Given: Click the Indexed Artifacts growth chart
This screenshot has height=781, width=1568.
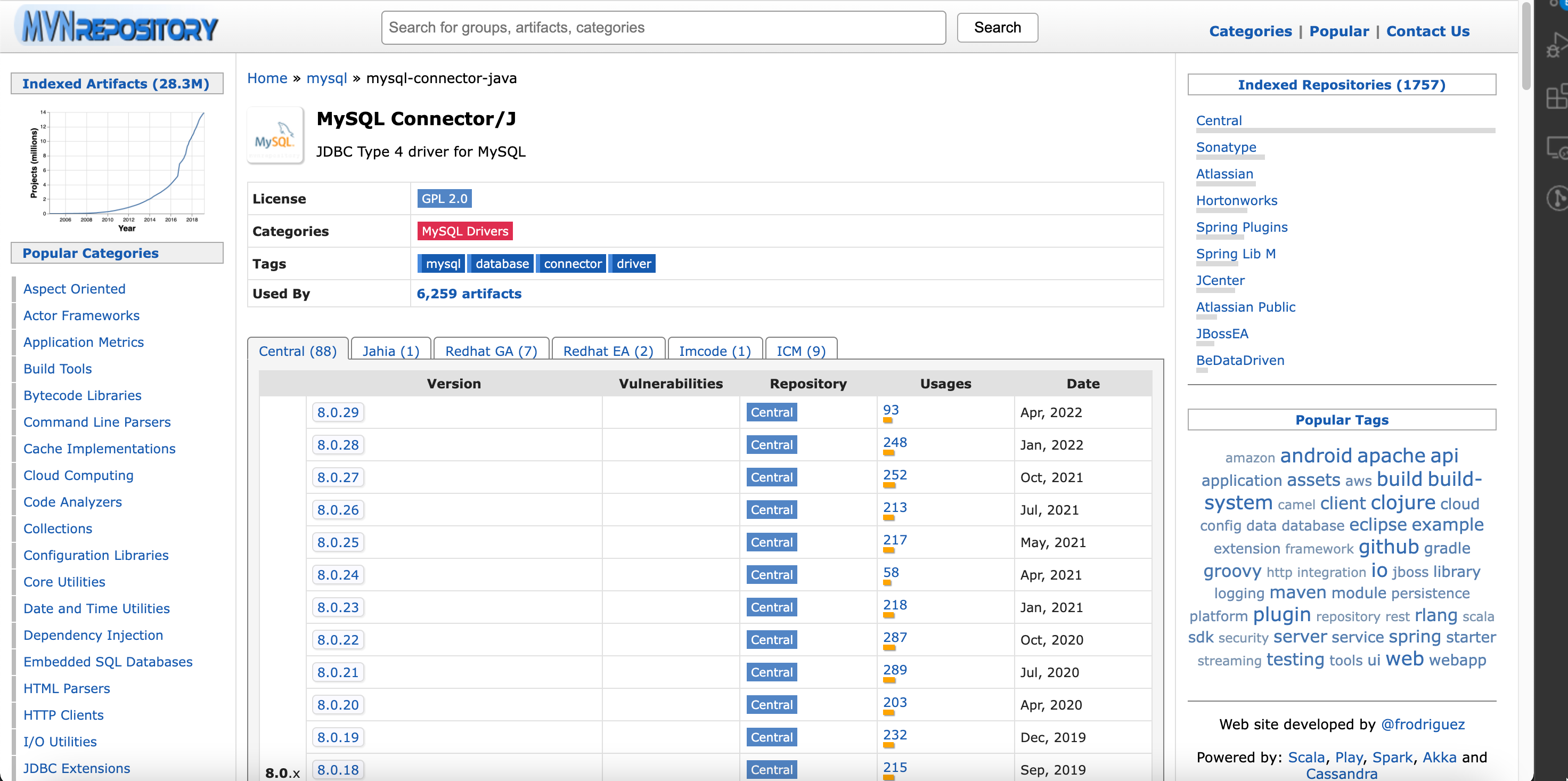Looking at the screenshot, I should coord(119,167).
